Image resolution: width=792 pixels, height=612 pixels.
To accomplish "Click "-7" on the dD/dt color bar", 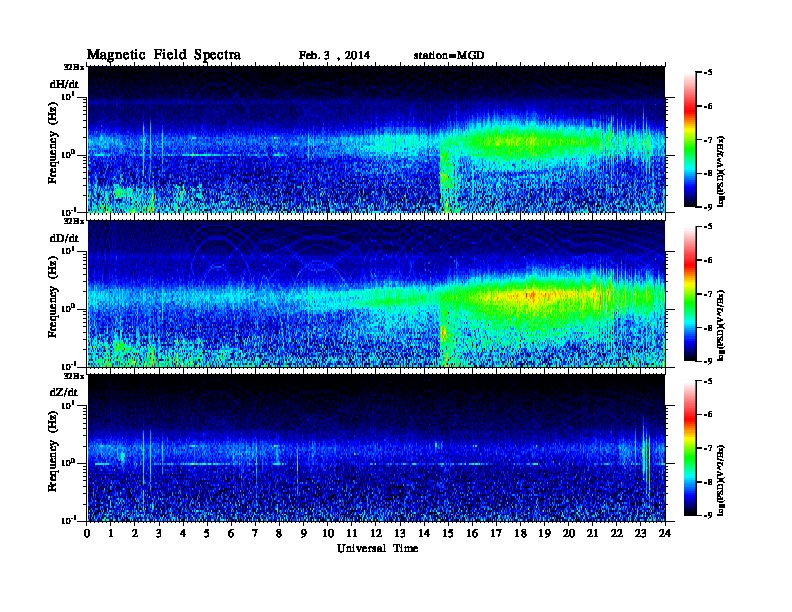I will coord(708,294).
